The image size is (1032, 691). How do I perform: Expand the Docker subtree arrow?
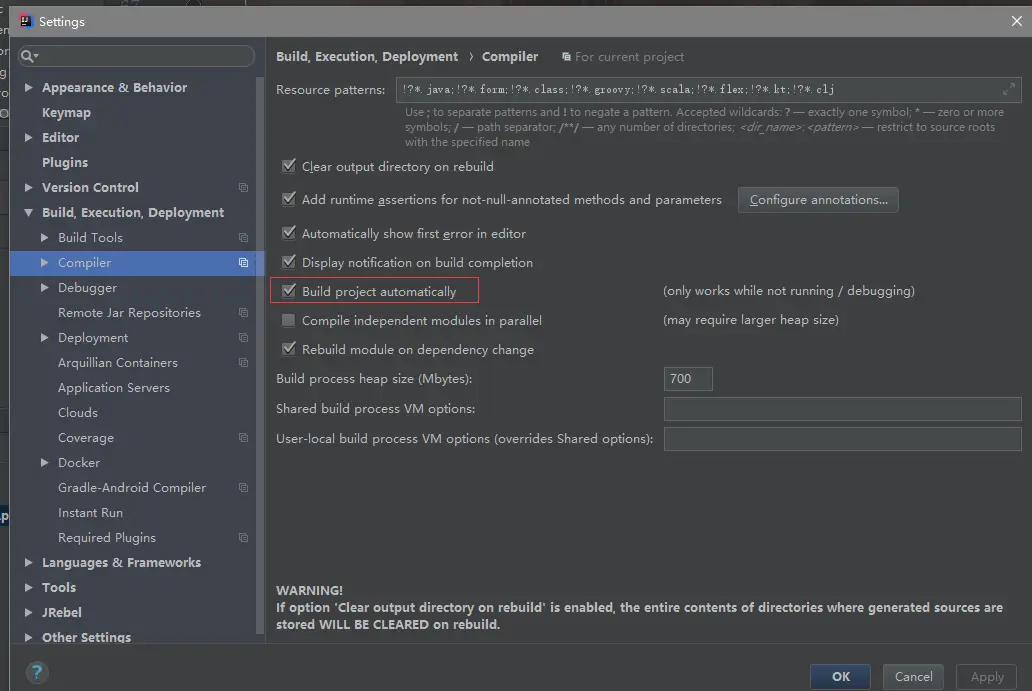pyautogui.click(x=44, y=462)
